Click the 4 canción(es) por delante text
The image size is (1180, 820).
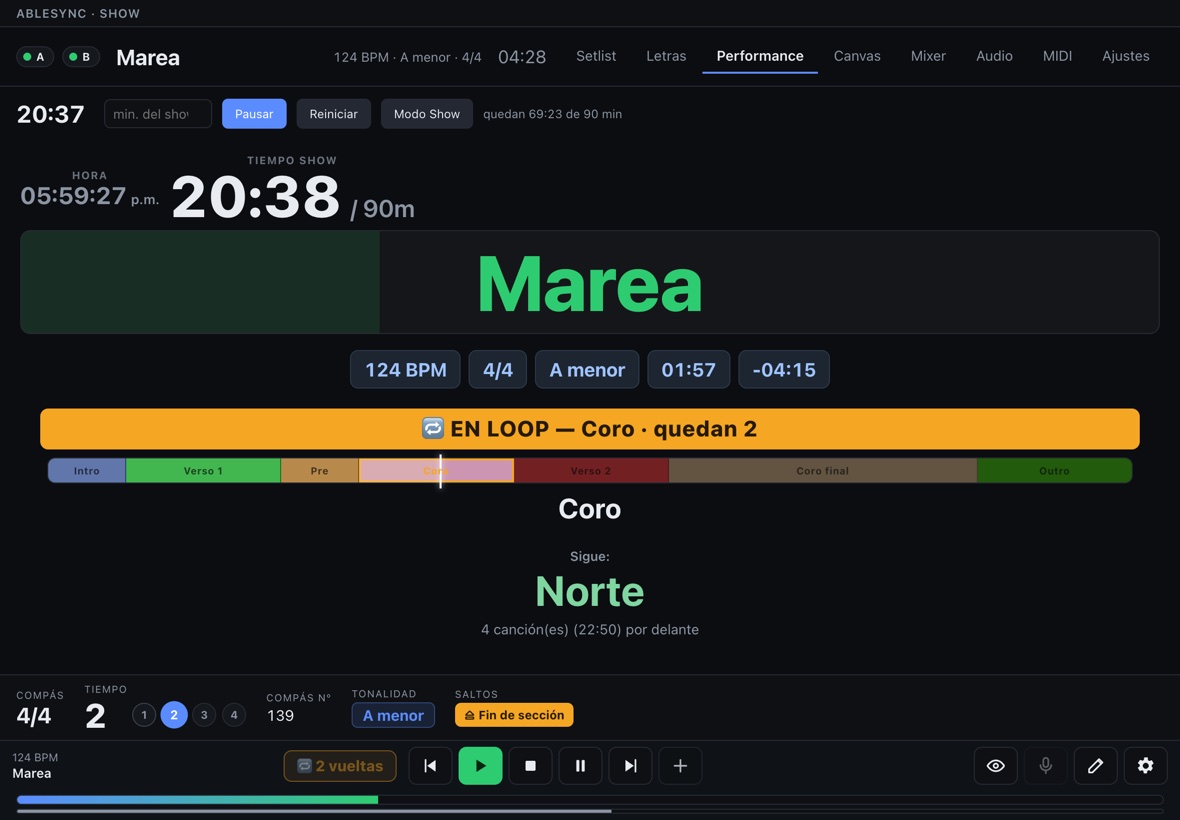(x=590, y=630)
